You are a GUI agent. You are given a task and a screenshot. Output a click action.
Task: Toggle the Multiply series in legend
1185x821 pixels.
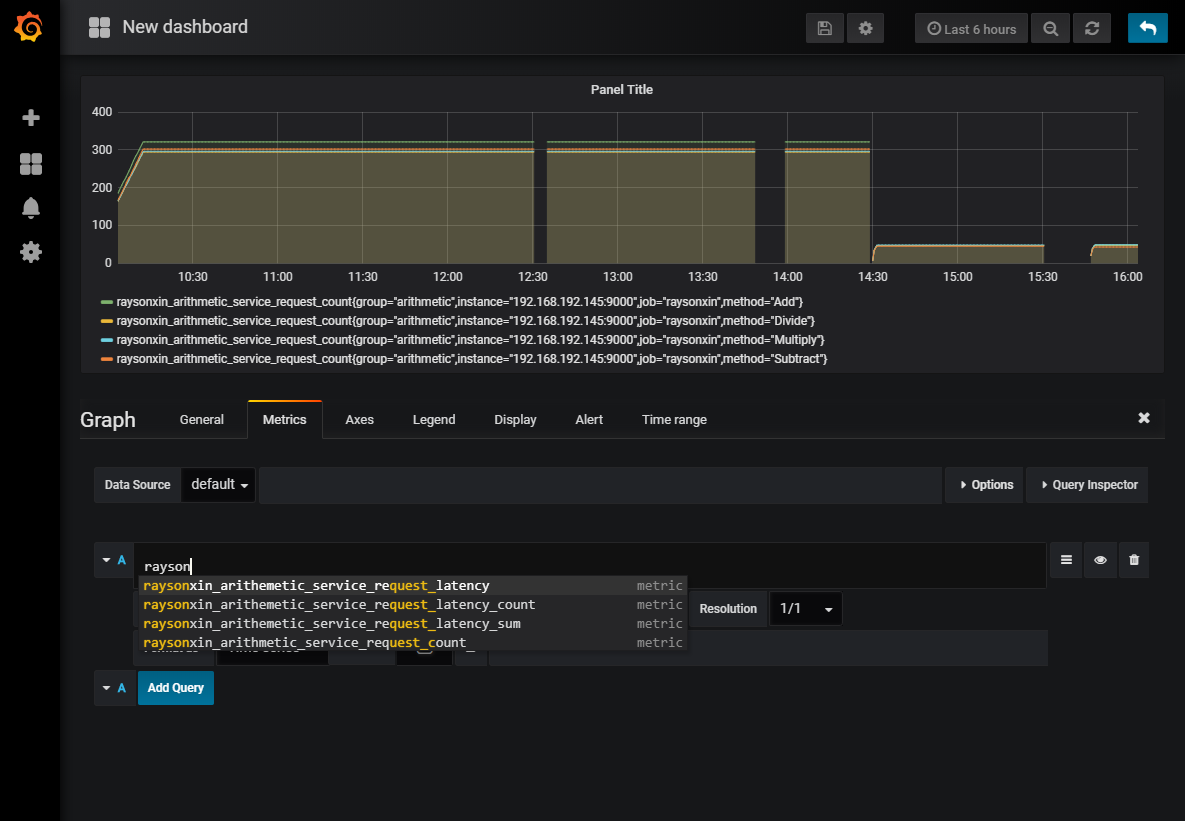470,339
